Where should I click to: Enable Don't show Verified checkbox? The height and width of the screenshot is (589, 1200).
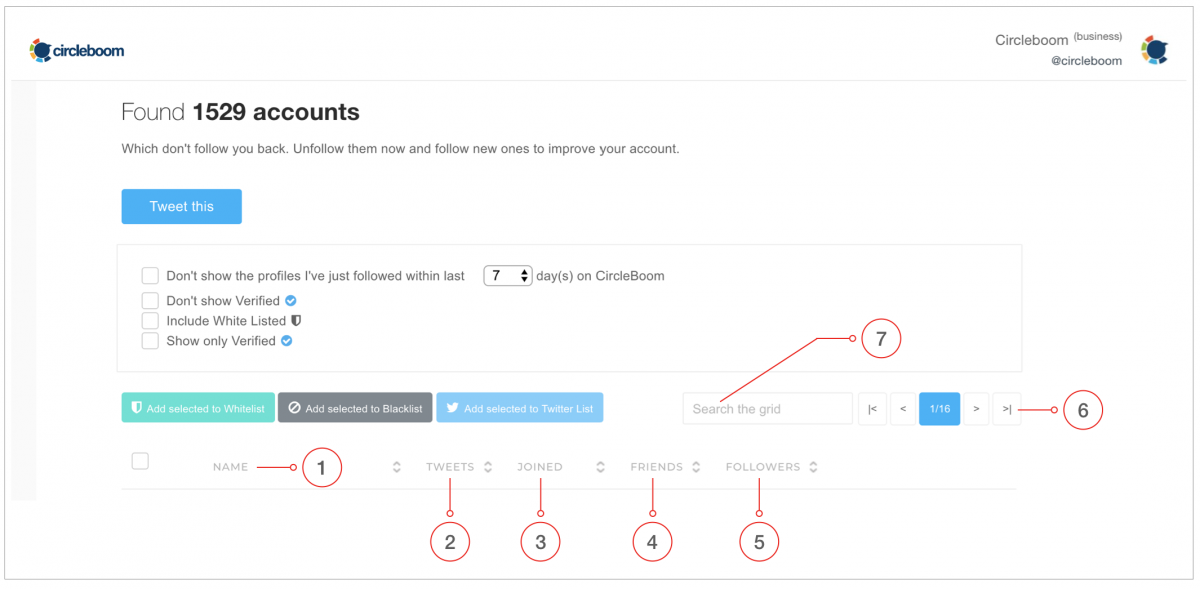[x=150, y=300]
